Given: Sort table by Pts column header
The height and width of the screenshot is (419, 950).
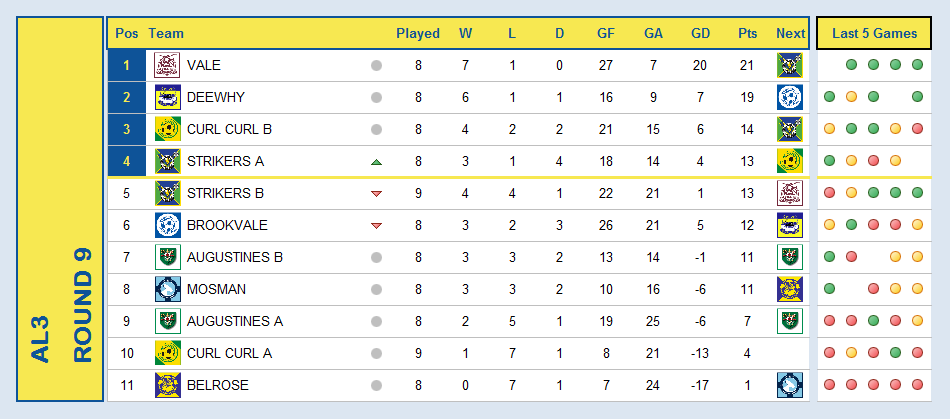Looking at the screenshot, I should point(748,34).
